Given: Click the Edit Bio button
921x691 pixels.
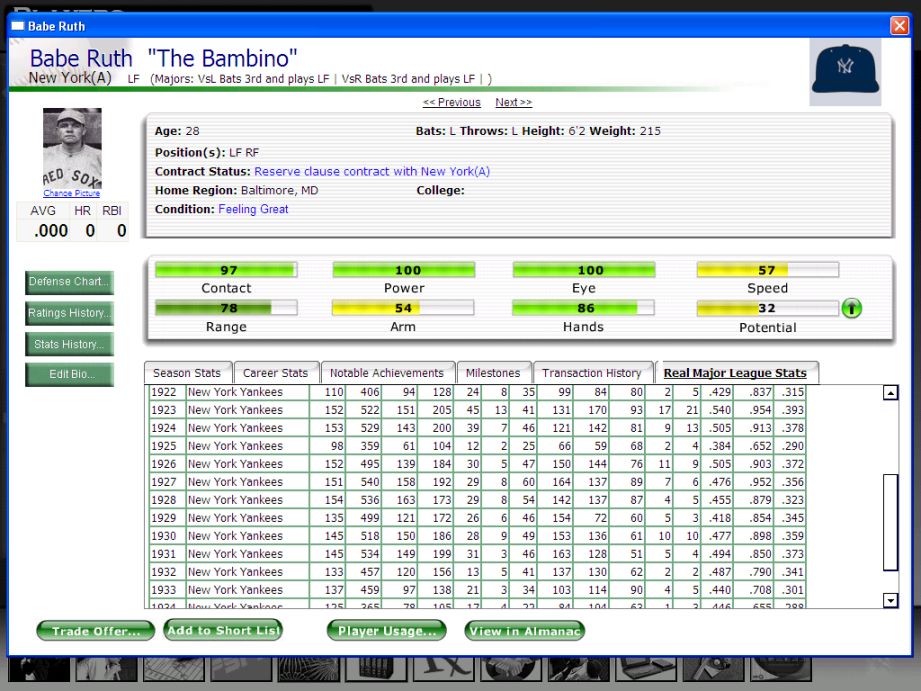Looking at the screenshot, I should (69, 375).
